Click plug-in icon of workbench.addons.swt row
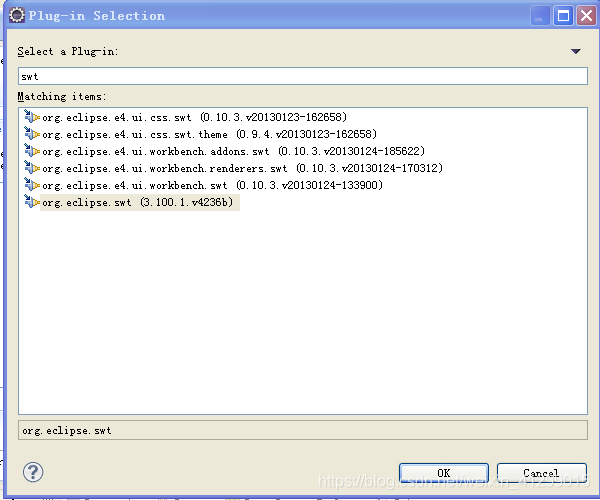The height and width of the screenshot is (500, 600). point(32,150)
